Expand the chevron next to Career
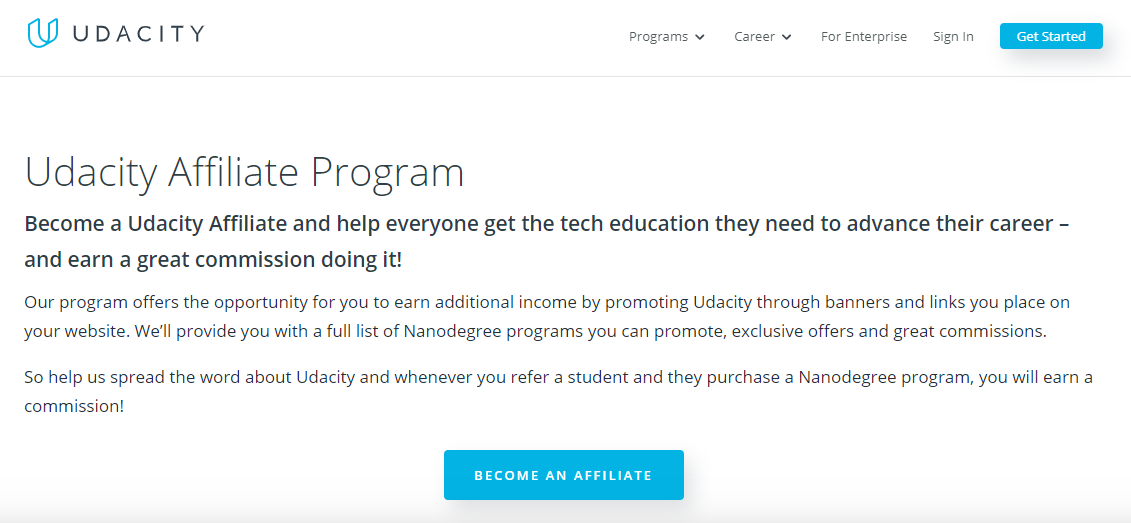Viewport: 1131px width, 523px height. point(787,37)
